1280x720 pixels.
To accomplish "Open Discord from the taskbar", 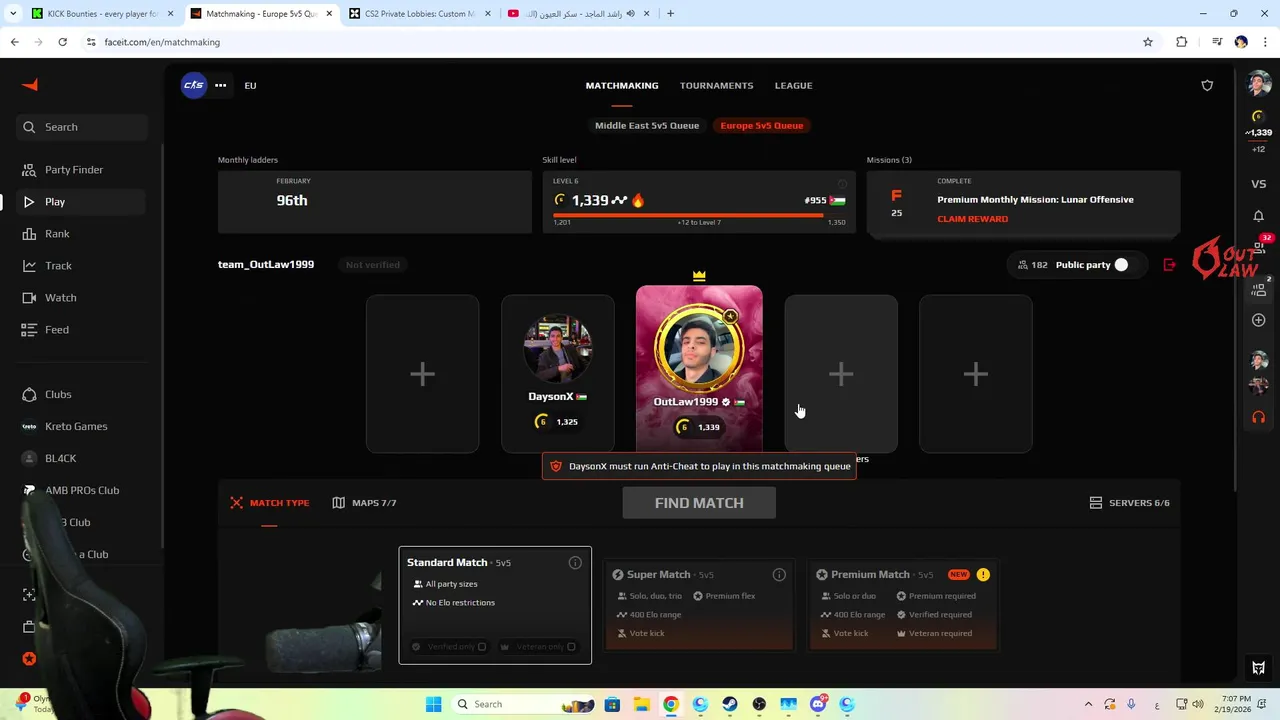I will pyautogui.click(x=818, y=704).
